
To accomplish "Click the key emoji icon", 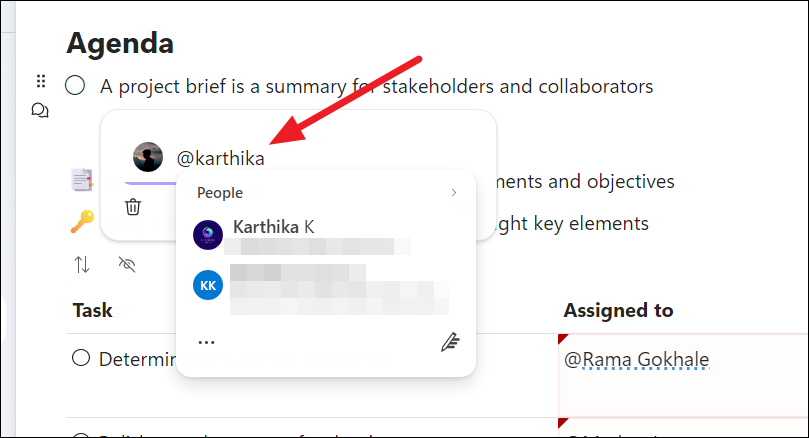I will tap(82, 223).
